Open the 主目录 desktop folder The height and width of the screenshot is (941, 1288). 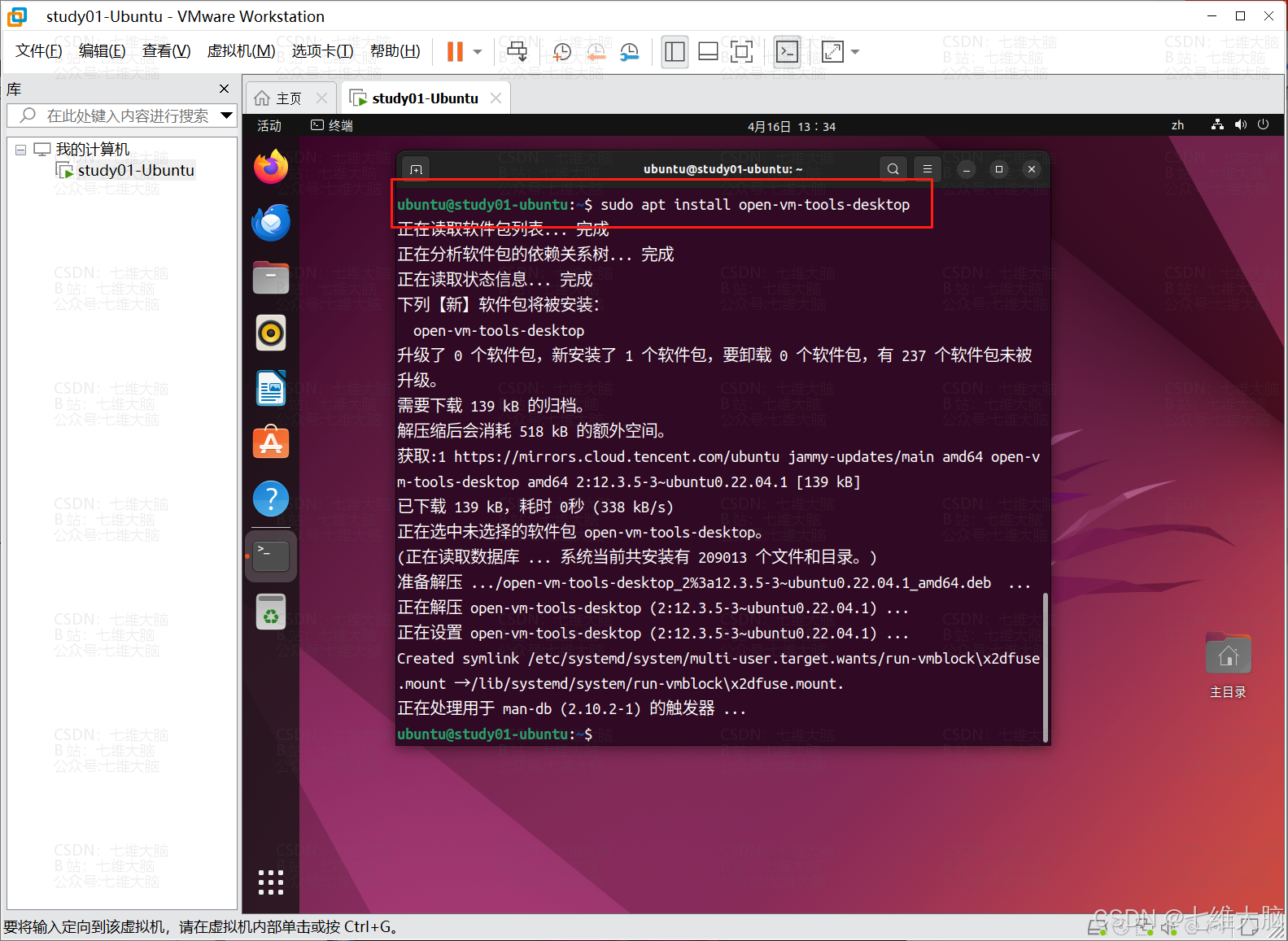[1228, 665]
